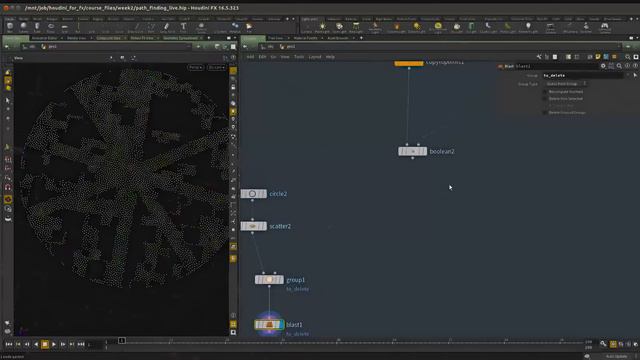Viewport: 640px width, 360px height.
Task: Open the Auto Update dropdown
Action: 617,356
